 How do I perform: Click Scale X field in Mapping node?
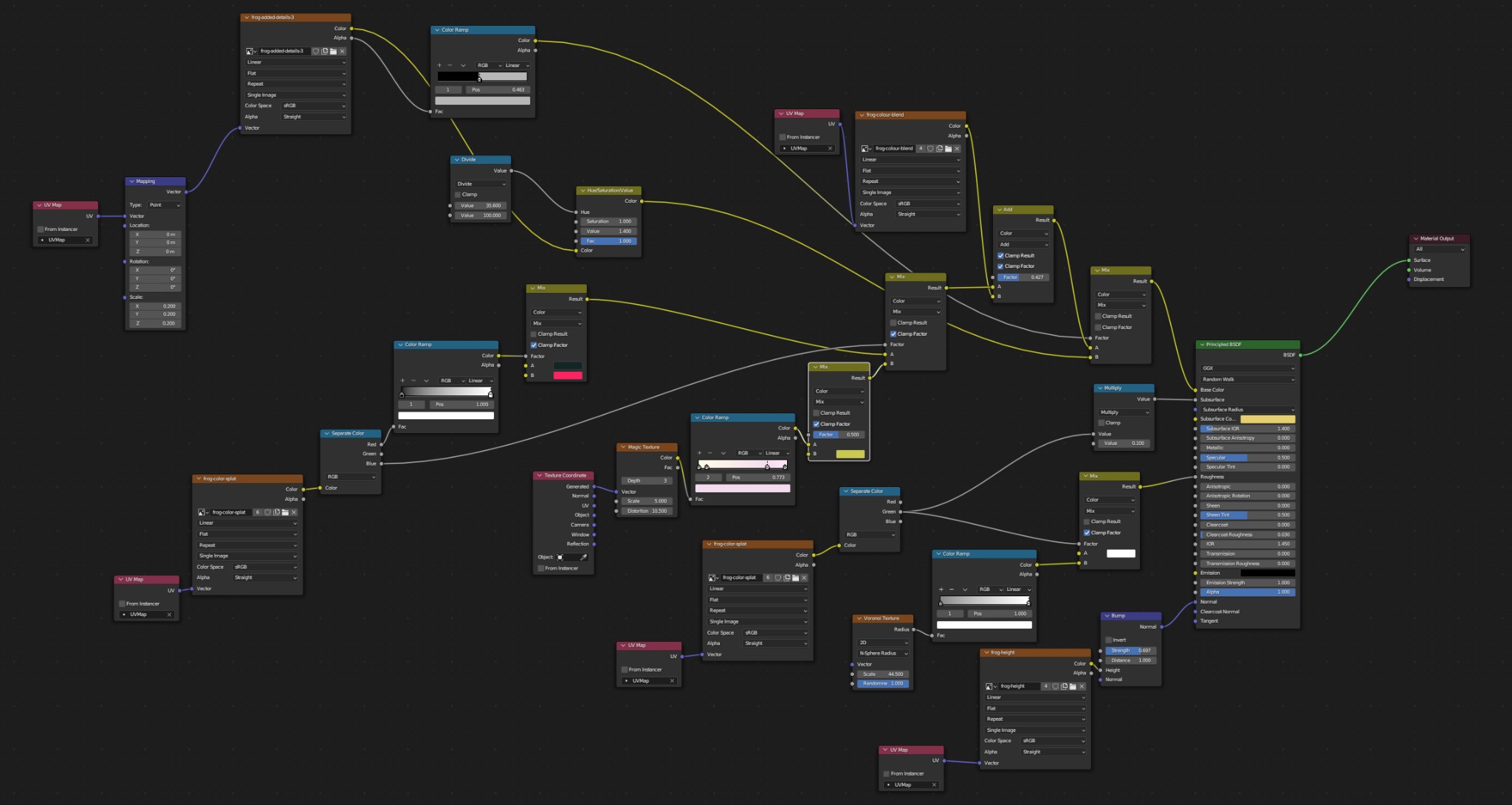point(155,305)
